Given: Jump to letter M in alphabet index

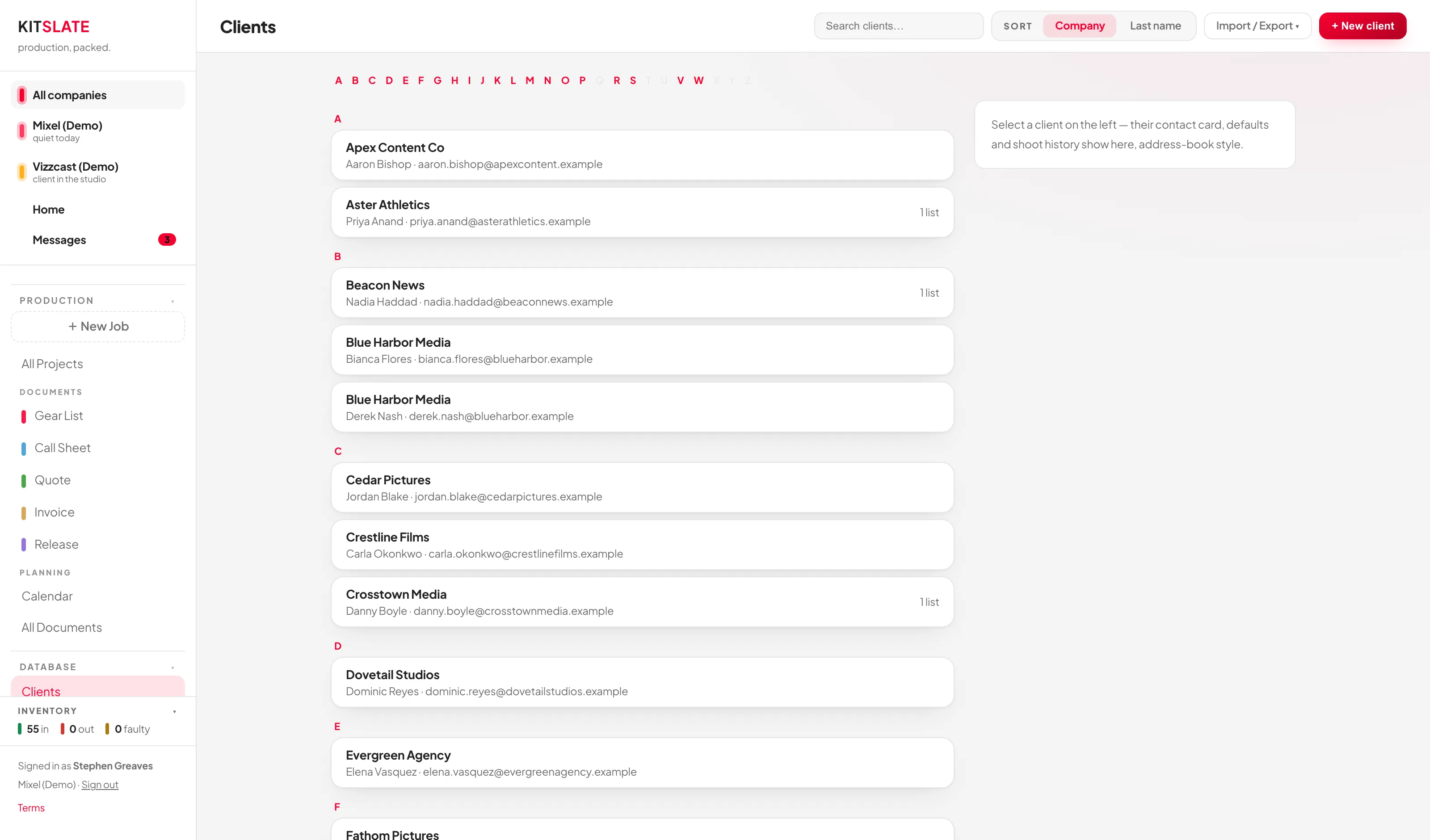Looking at the screenshot, I should tap(530, 80).
